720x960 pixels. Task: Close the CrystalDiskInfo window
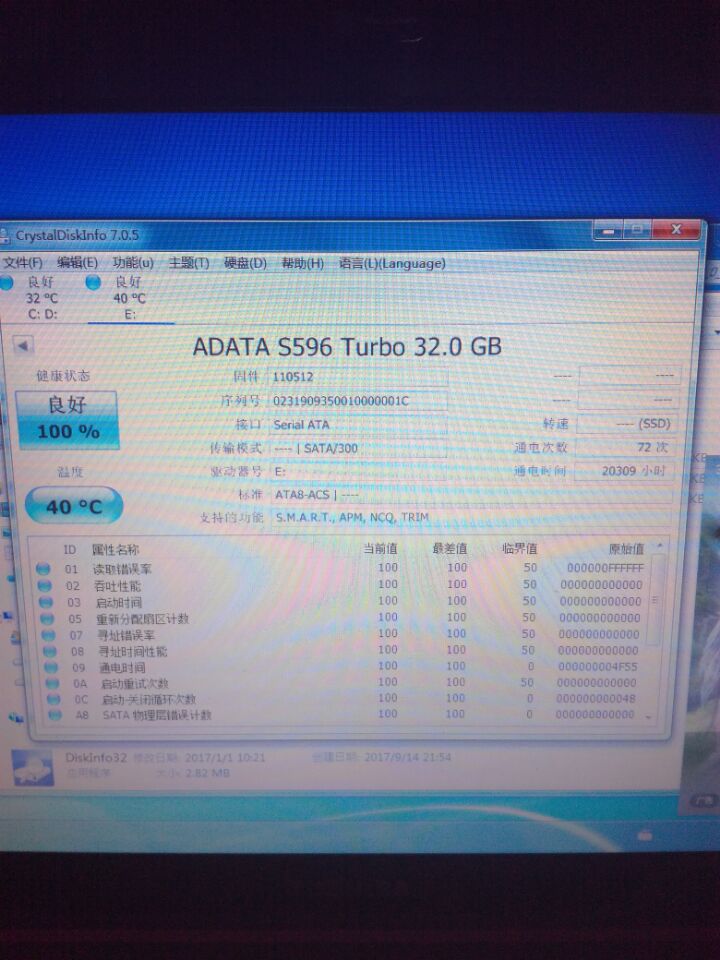[677, 230]
